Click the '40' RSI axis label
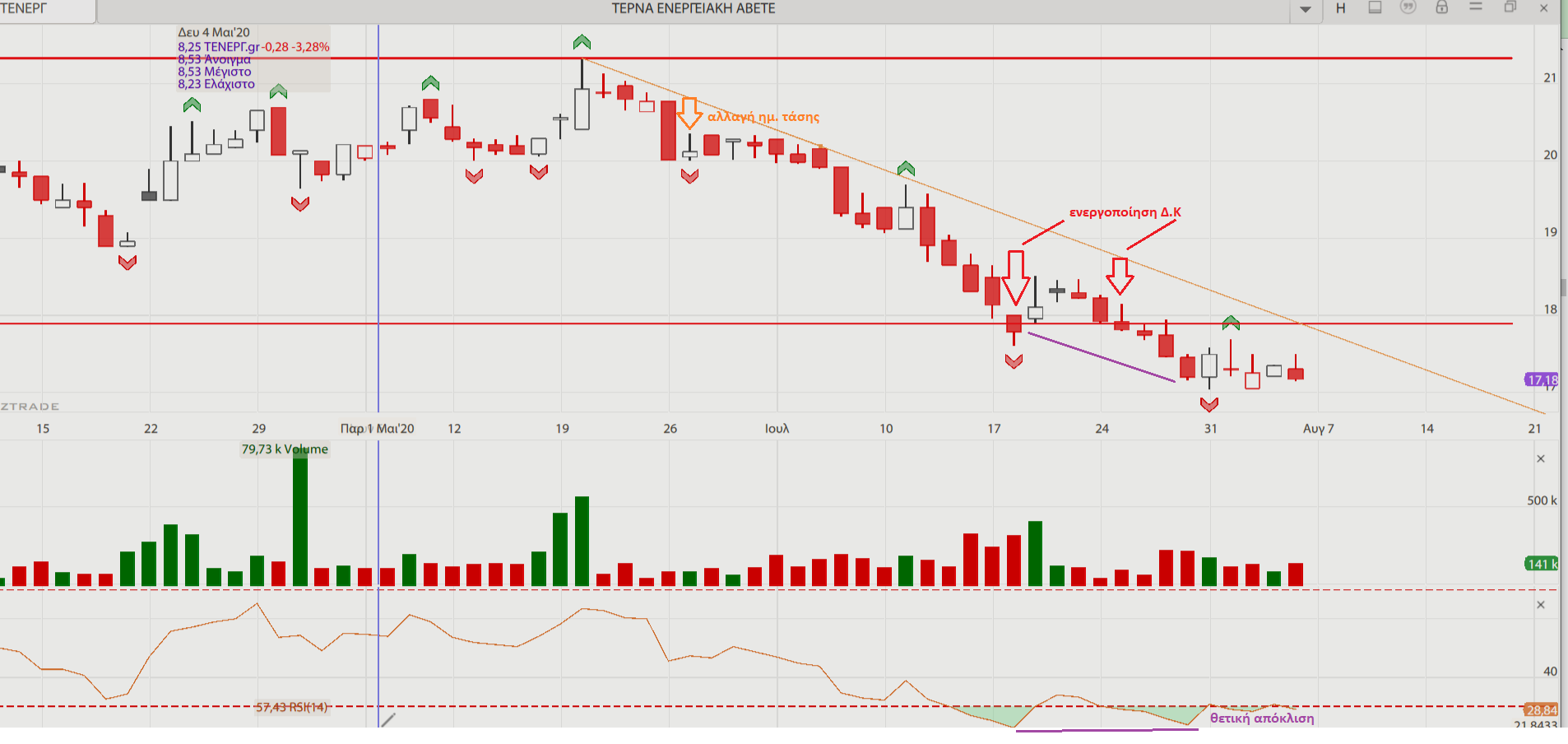Image resolution: width=1568 pixels, height=744 pixels. pos(1550,672)
